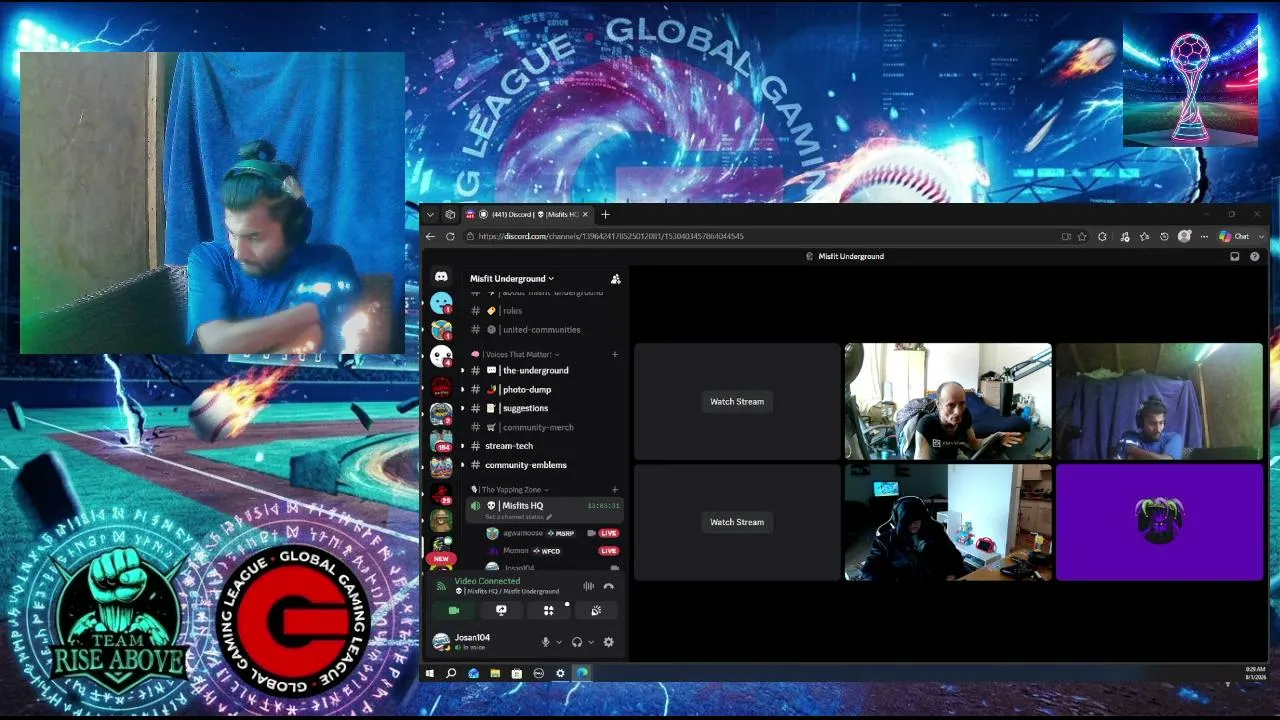This screenshot has height=720, width=1280.
Task: Open Josan104 user profile panel
Action: (479, 642)
